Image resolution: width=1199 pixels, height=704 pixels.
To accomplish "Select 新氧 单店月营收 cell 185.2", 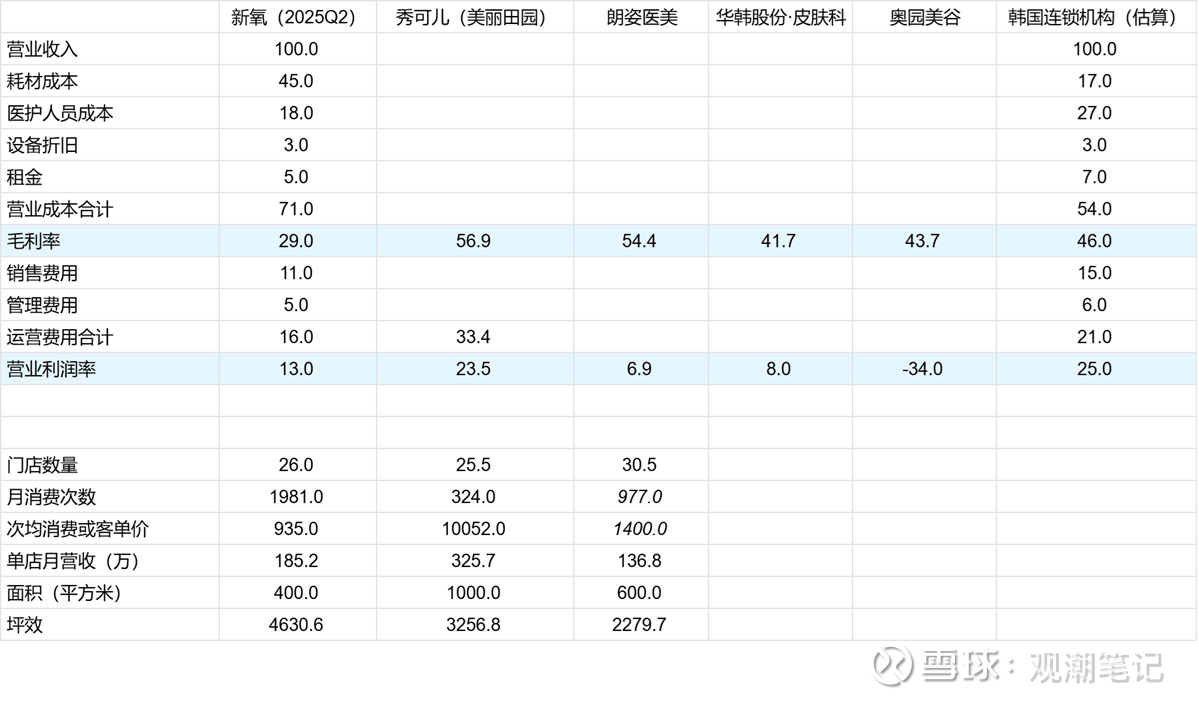I will [x=296, y=561].
